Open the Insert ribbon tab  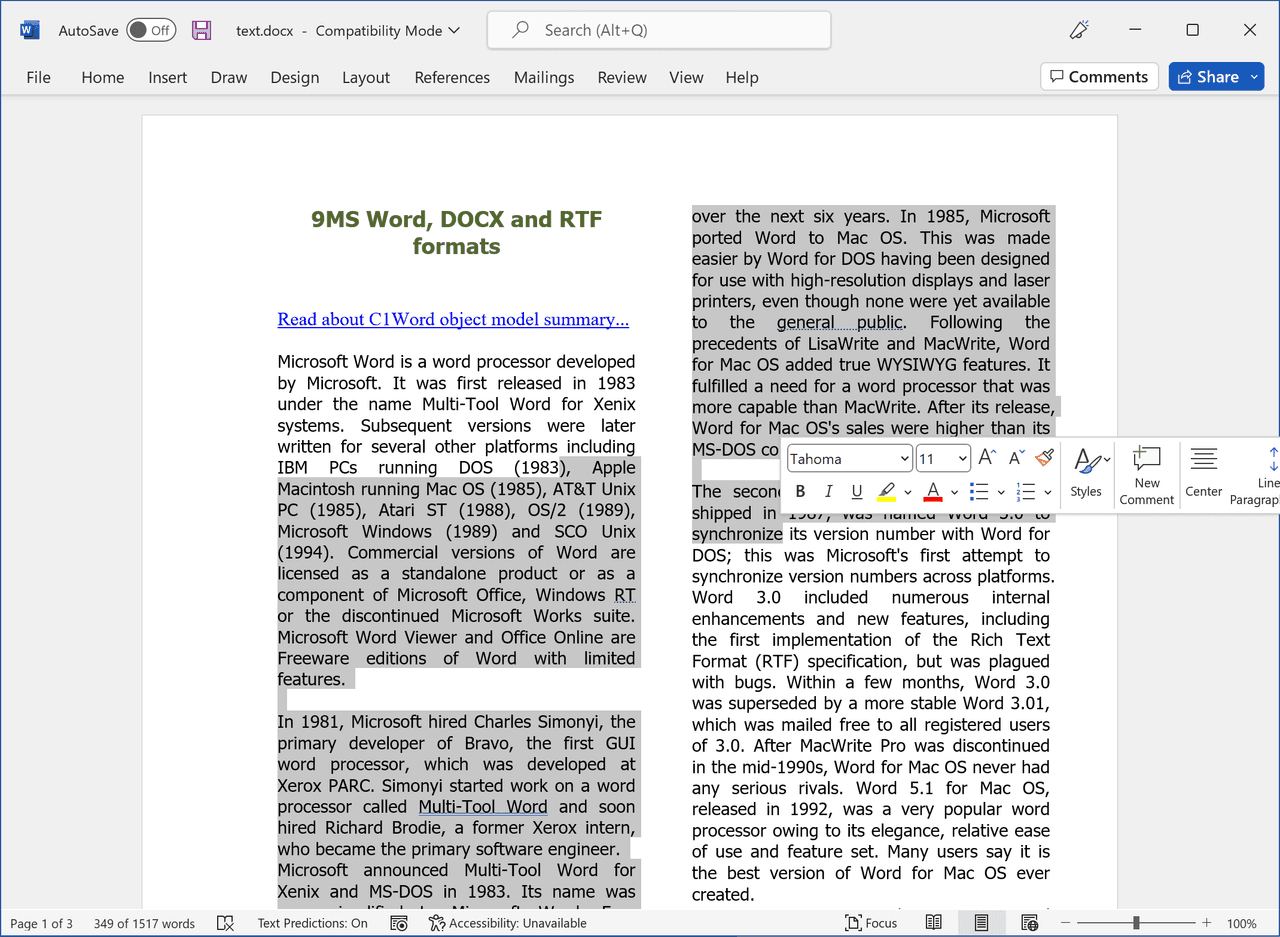point(167,77)
